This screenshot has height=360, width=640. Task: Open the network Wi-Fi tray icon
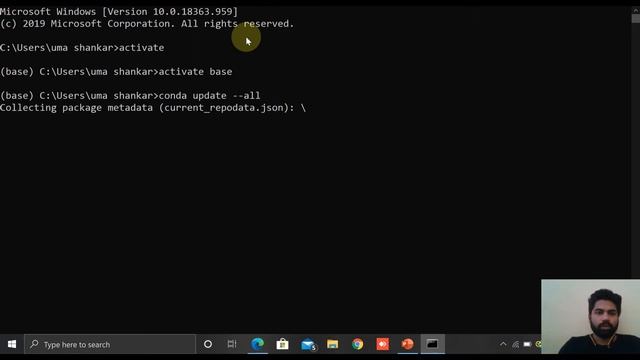(516, 344)
